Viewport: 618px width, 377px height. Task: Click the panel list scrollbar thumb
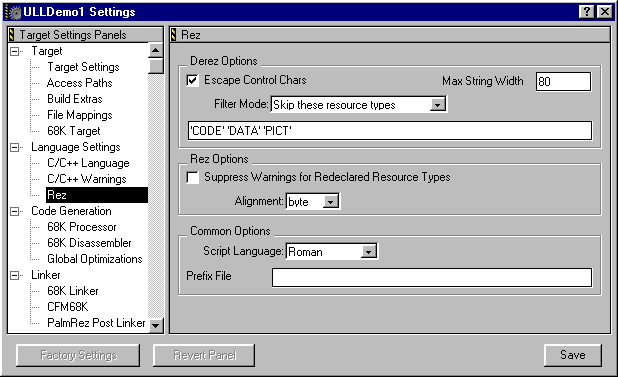coord(156,66)
